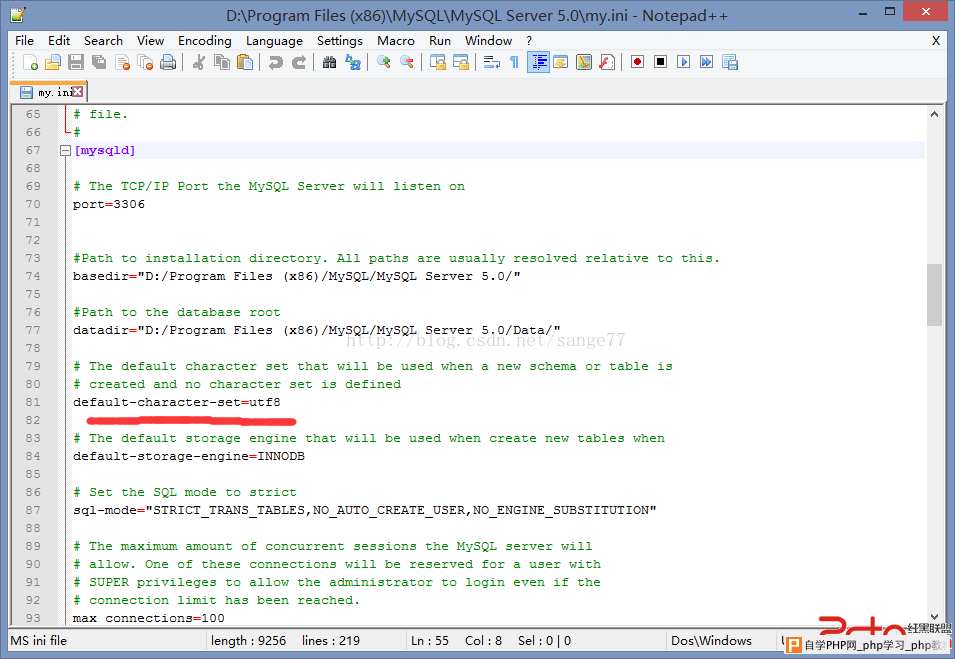Click the default-character-set=utf8 line
Image resolution: width=955 pixels, height=659 pixels.
[177, 402]
